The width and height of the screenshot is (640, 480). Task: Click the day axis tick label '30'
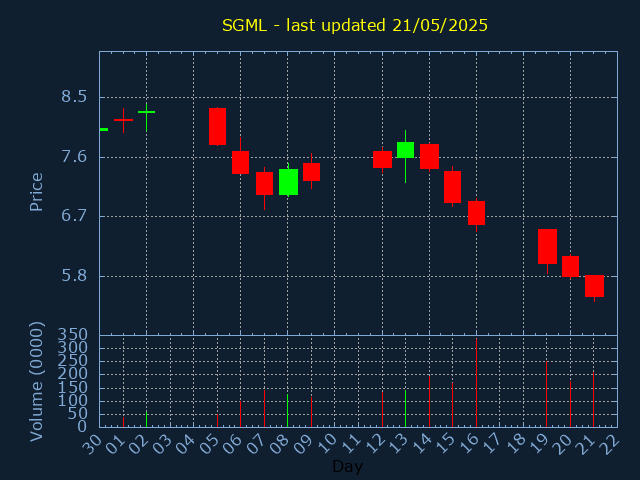pos(92,443)
